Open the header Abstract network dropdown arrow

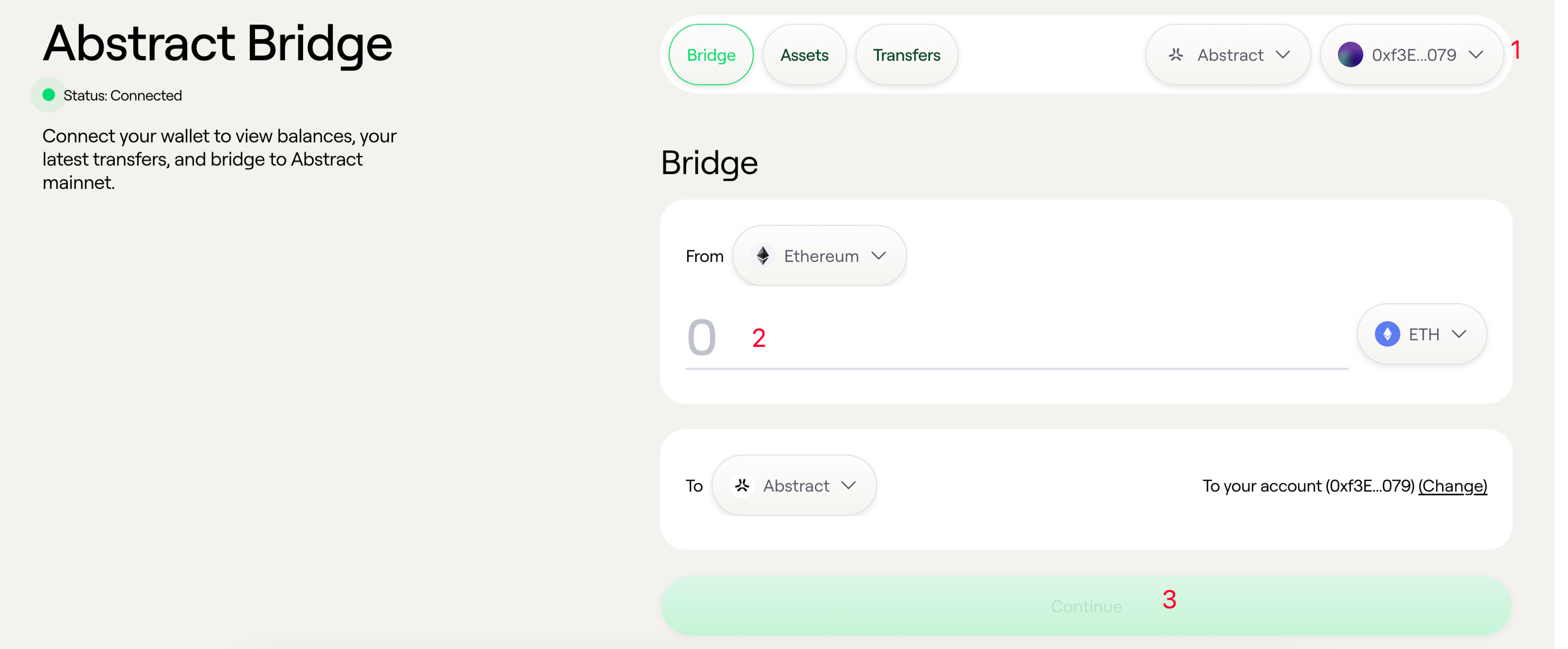pos(1283,55)
